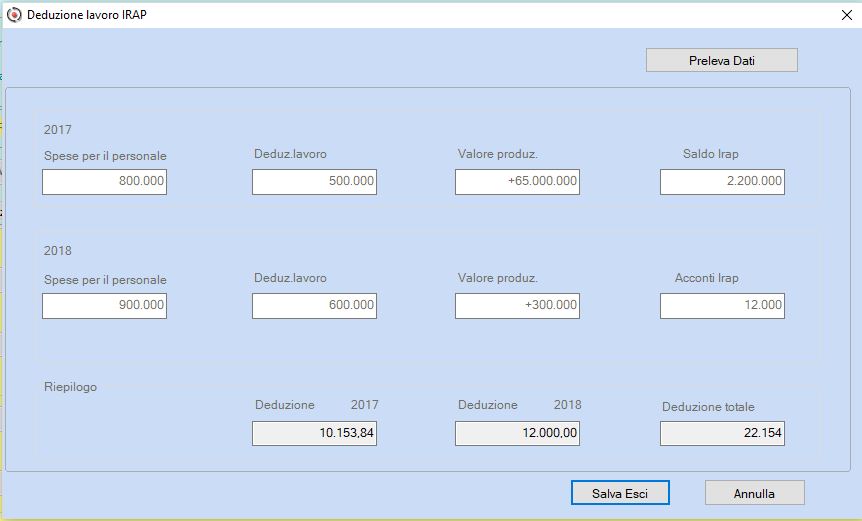Viewport: 862px width, 521px height.
Task: Select the 2017 Spese per il personale field
Action: point(104,182)
